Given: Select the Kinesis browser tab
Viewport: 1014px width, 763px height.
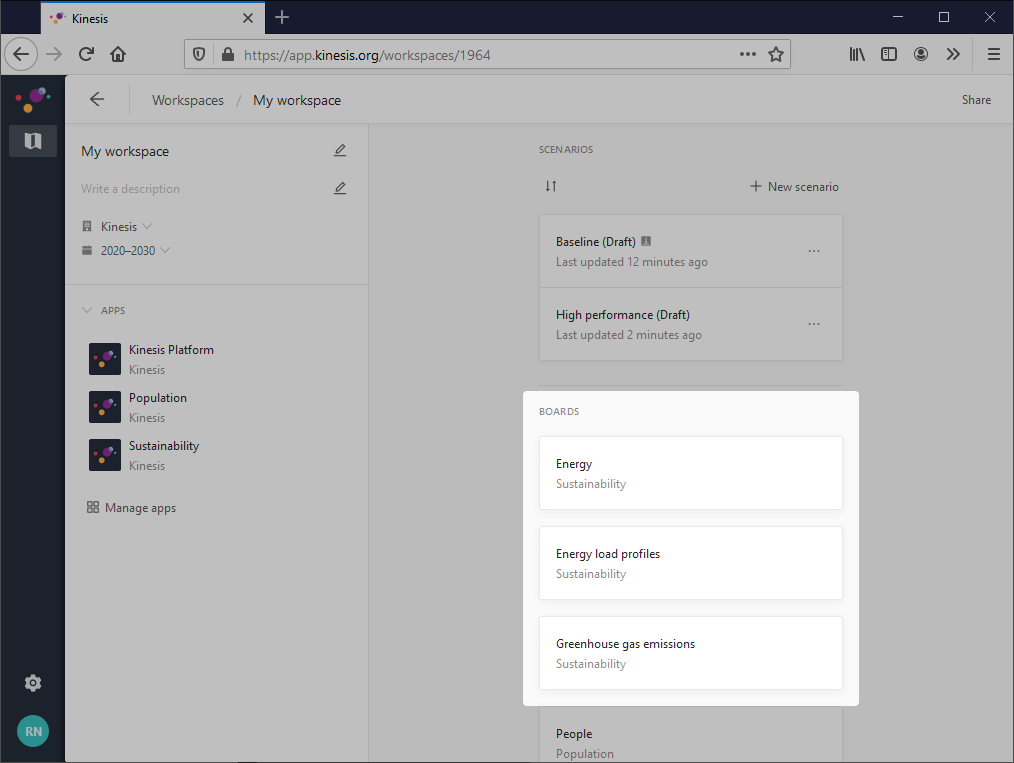Looking at the screenshot, I should [153, 18].
